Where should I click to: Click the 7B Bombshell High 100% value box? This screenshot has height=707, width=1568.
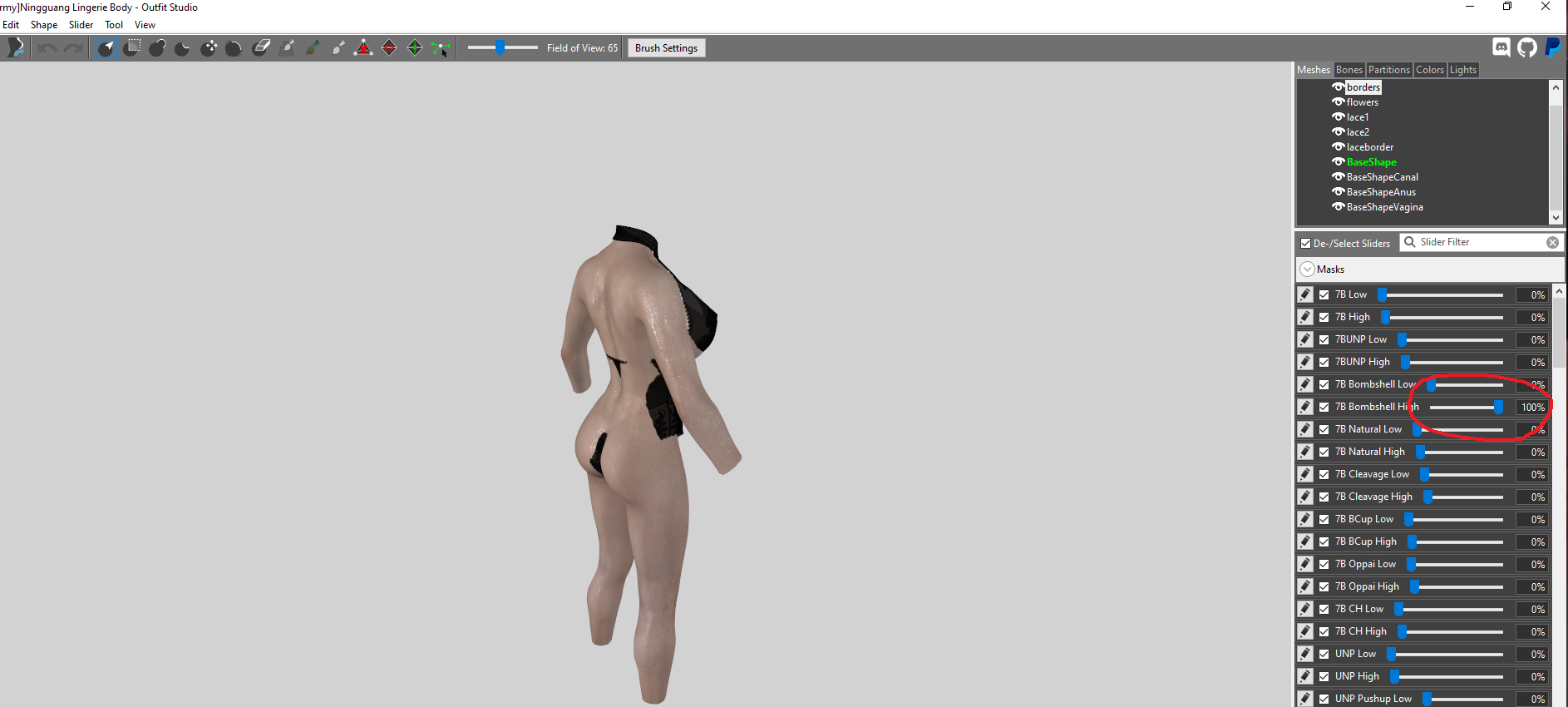pos(1531,407)
